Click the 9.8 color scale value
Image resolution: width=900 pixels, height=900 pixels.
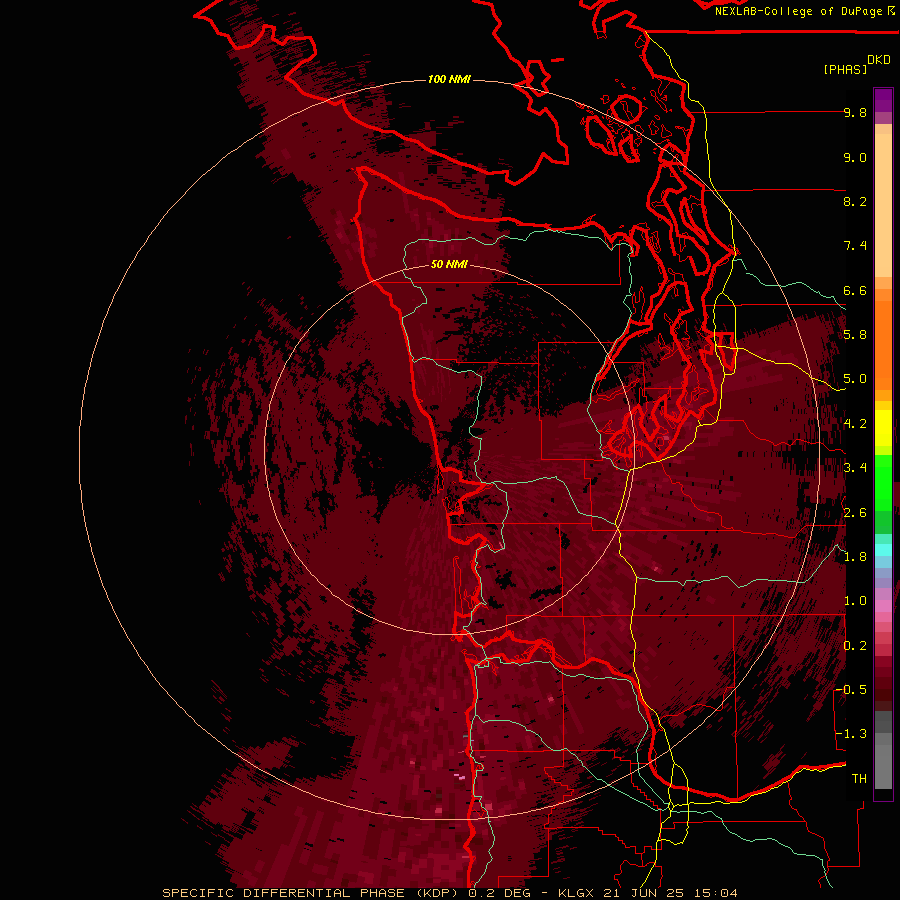(855, 112)
